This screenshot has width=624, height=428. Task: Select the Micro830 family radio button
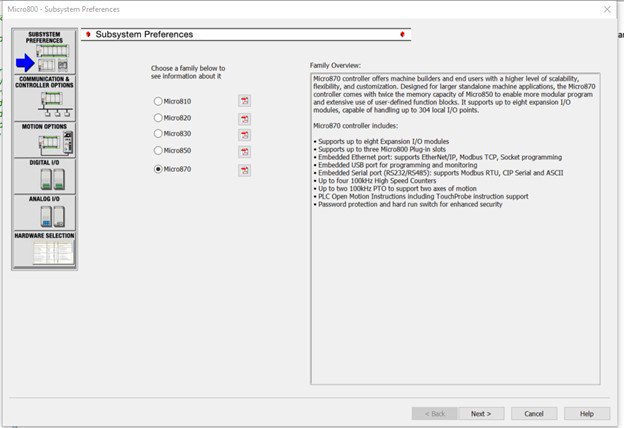pos(158,133)
